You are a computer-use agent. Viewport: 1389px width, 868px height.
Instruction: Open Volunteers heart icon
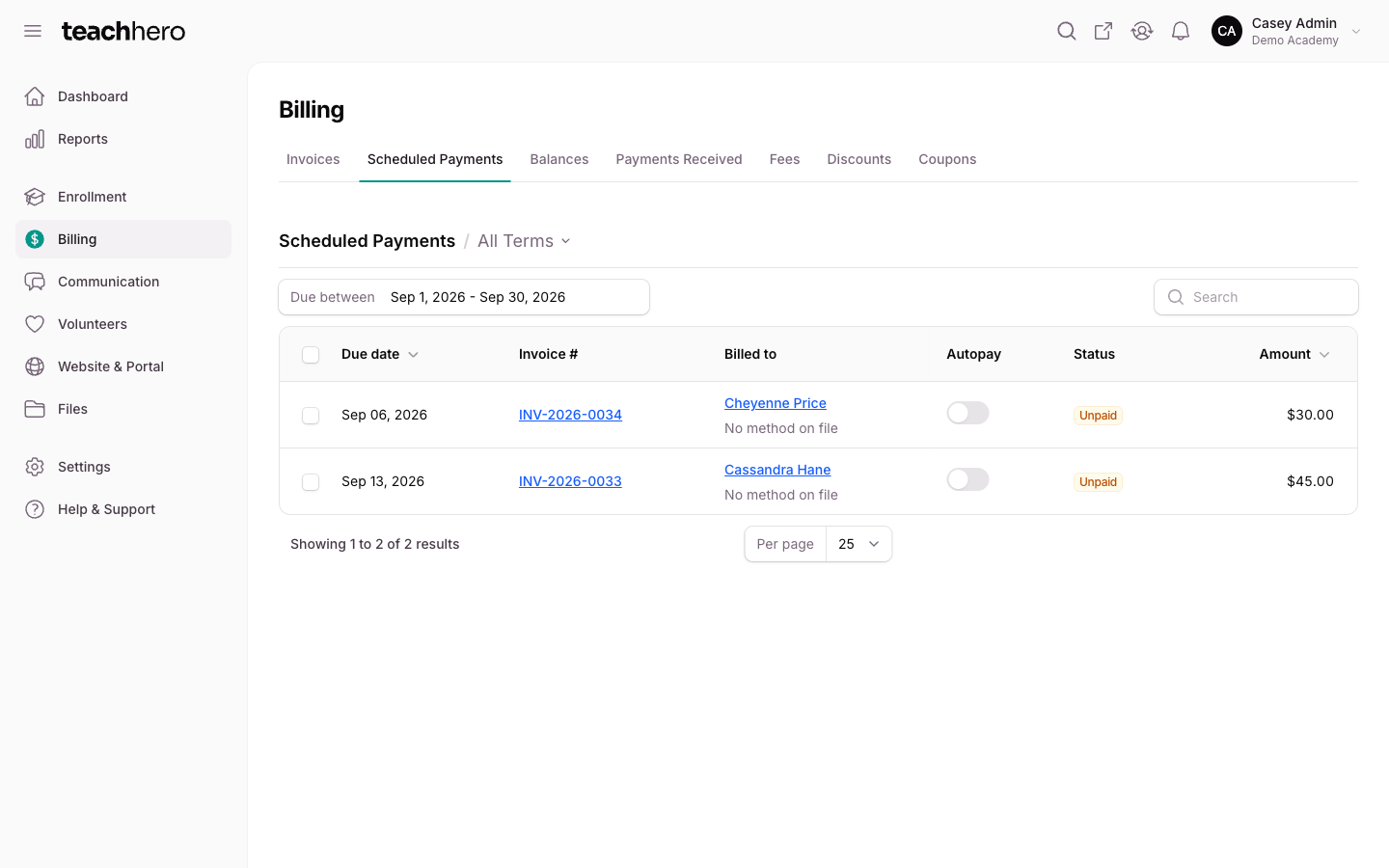35,324
